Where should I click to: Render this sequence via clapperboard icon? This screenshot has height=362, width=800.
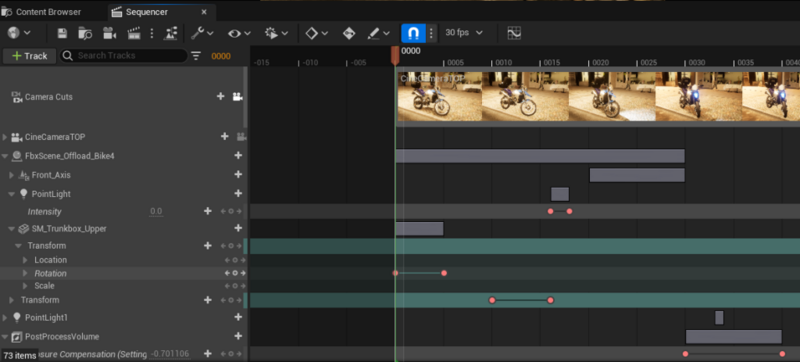(134, 34)
